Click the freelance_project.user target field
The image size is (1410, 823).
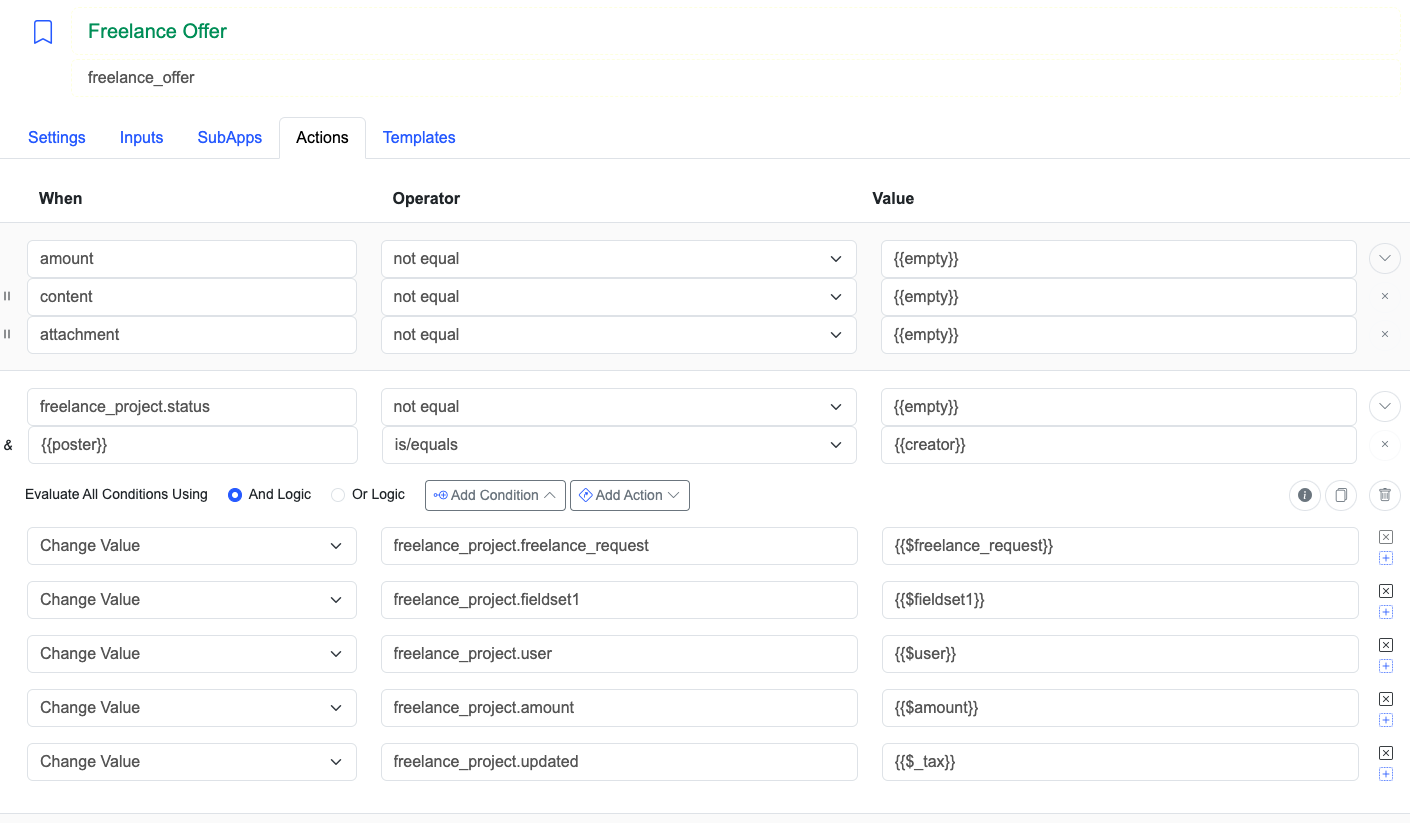[x=619, y=654]
